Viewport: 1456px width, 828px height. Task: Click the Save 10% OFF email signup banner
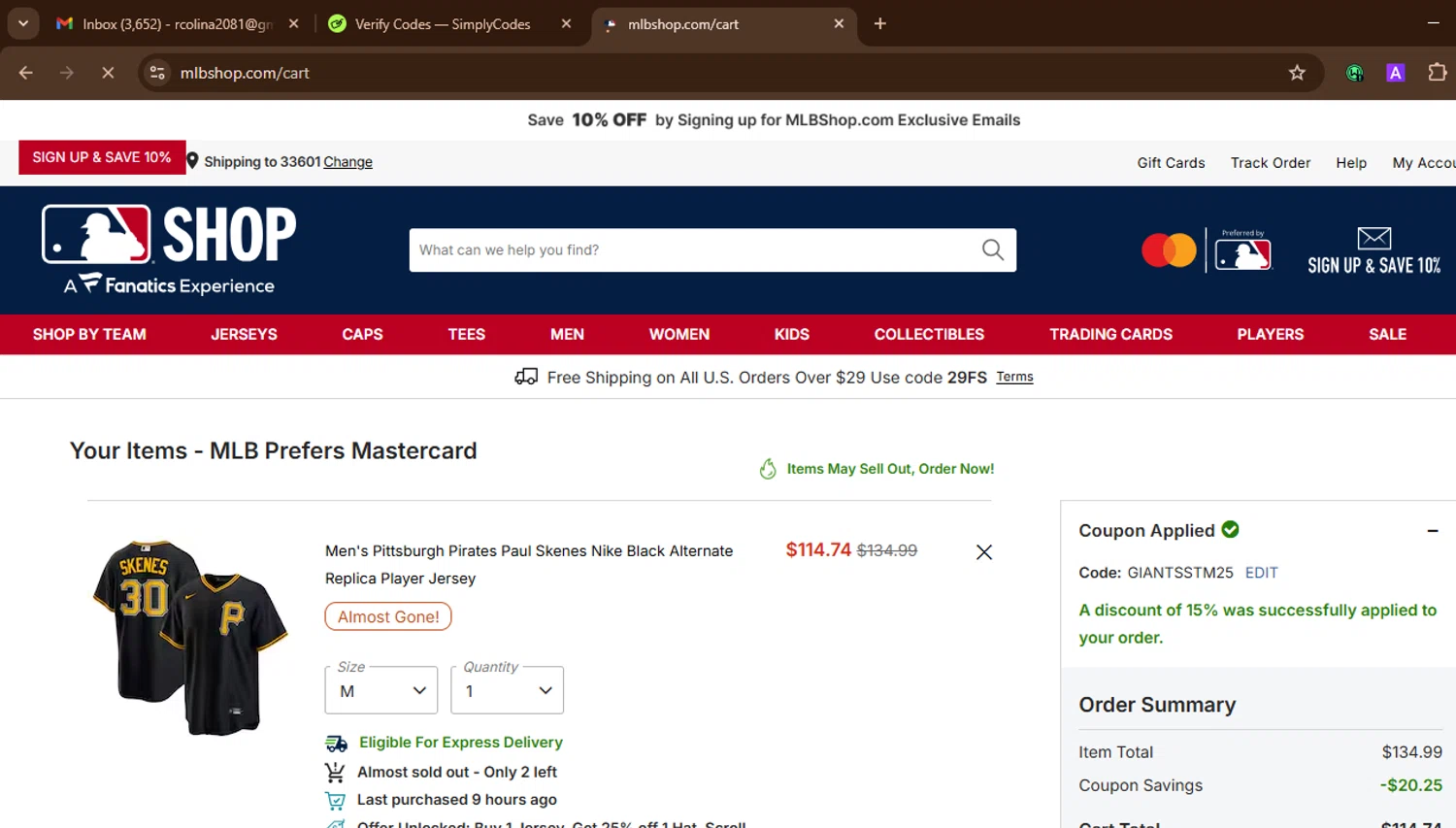774,120
